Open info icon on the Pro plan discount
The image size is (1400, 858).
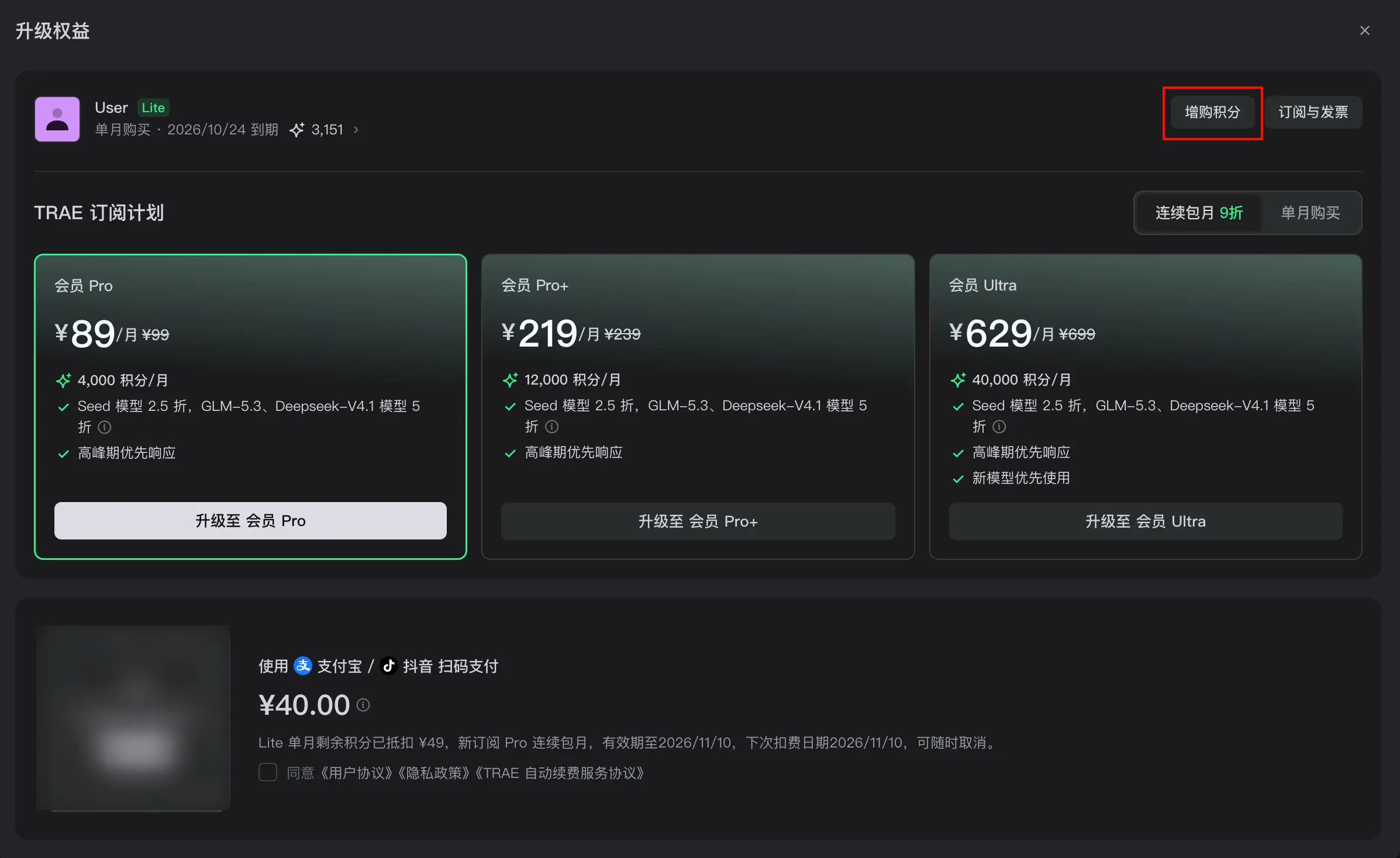point(105,427)
